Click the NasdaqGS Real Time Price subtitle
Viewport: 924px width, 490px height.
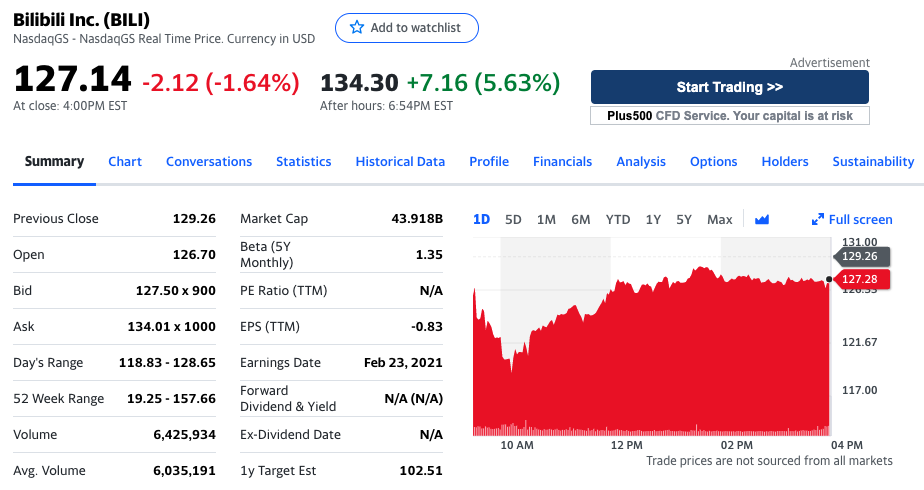coord(164,39)
